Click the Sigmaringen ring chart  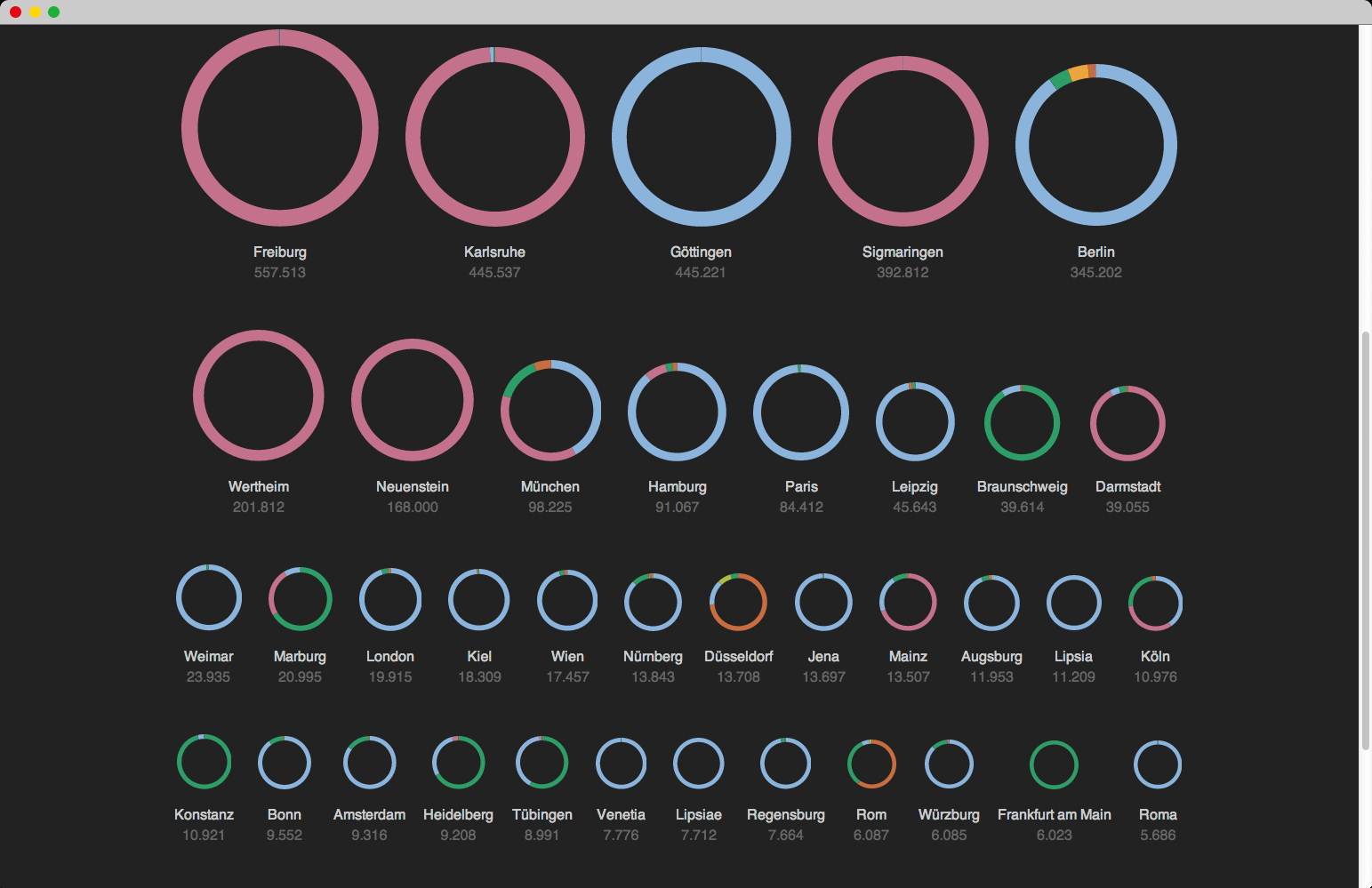pos(903,141)
